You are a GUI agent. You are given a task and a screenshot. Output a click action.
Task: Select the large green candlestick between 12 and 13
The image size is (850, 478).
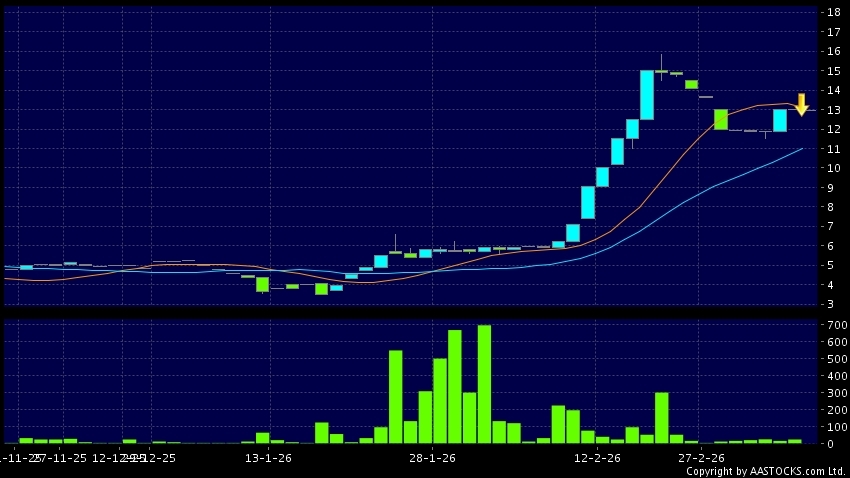click(x=720, y=119)
